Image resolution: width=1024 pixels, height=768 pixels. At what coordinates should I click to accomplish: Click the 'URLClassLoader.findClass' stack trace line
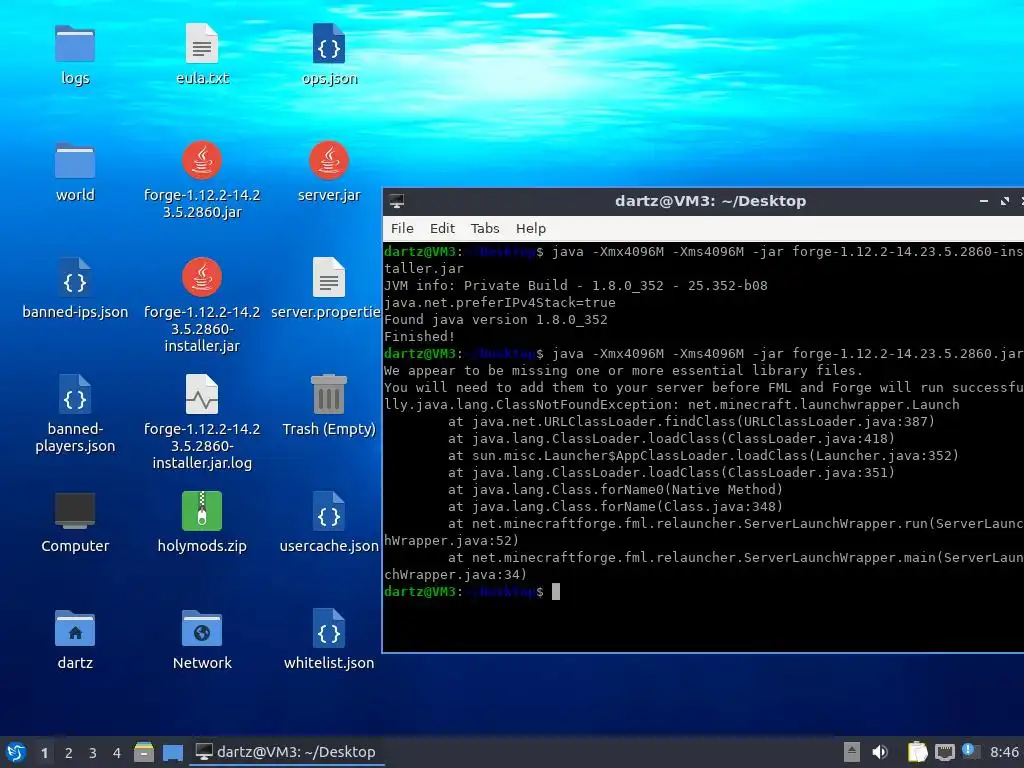pyautogui.click(x=691, y=422)
